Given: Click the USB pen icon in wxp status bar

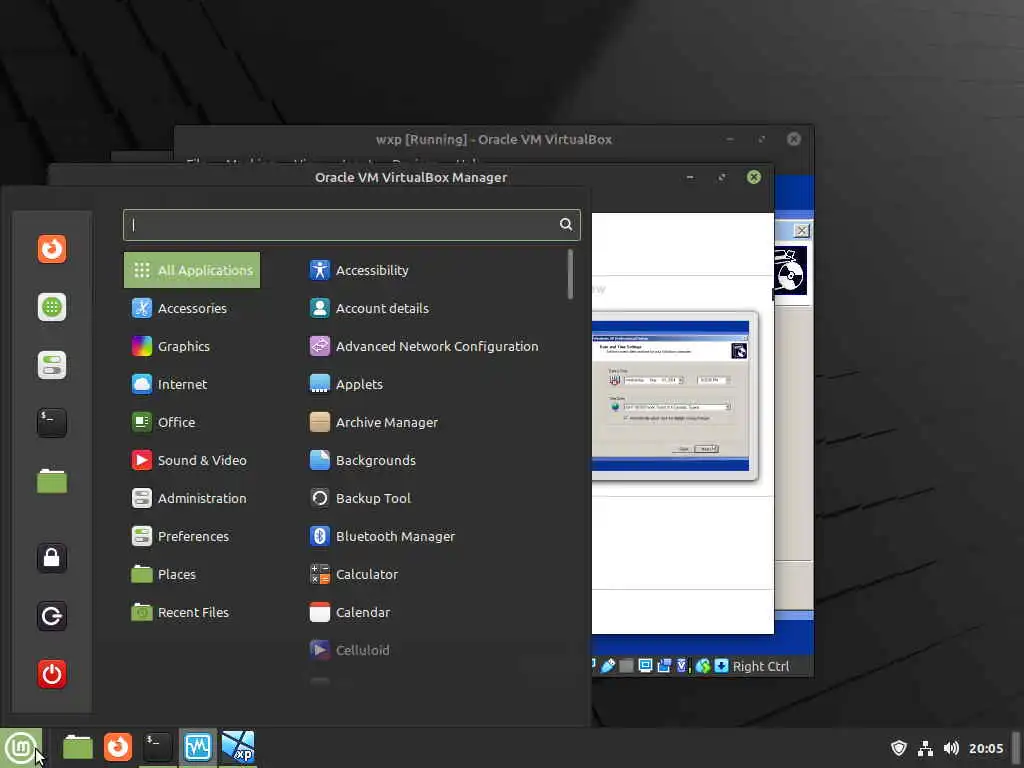Looking at the screenshot, I should click(x=608, y=665).
